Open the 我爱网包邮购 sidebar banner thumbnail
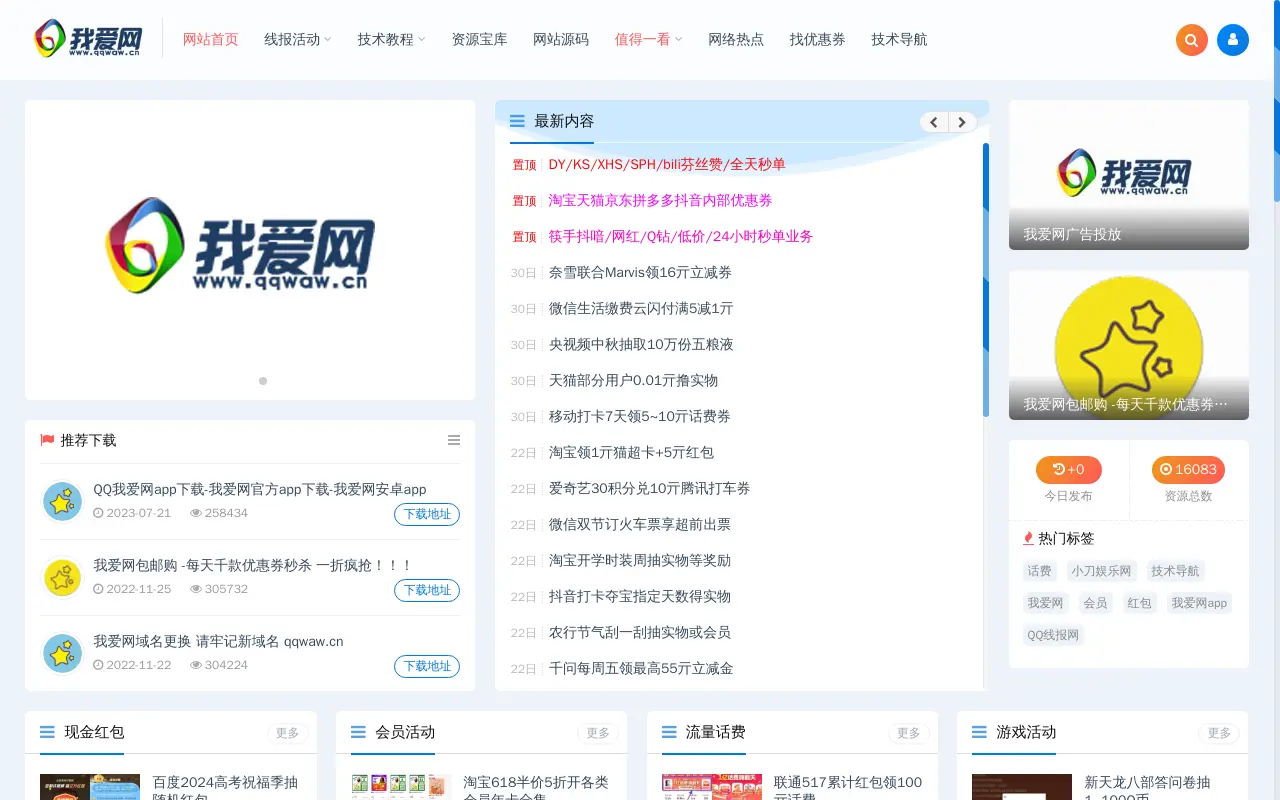1280x800 pixels. [1129, 345]
